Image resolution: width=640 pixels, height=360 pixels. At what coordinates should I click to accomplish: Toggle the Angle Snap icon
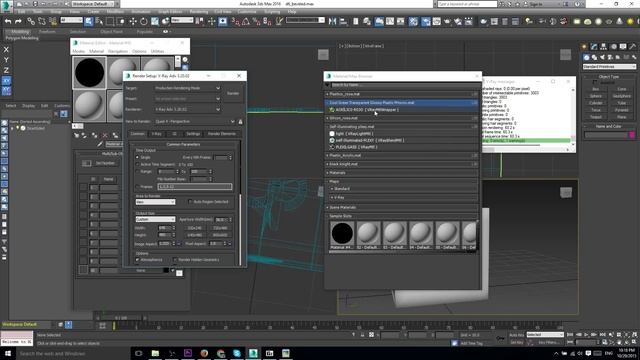[x=246, y=21]
